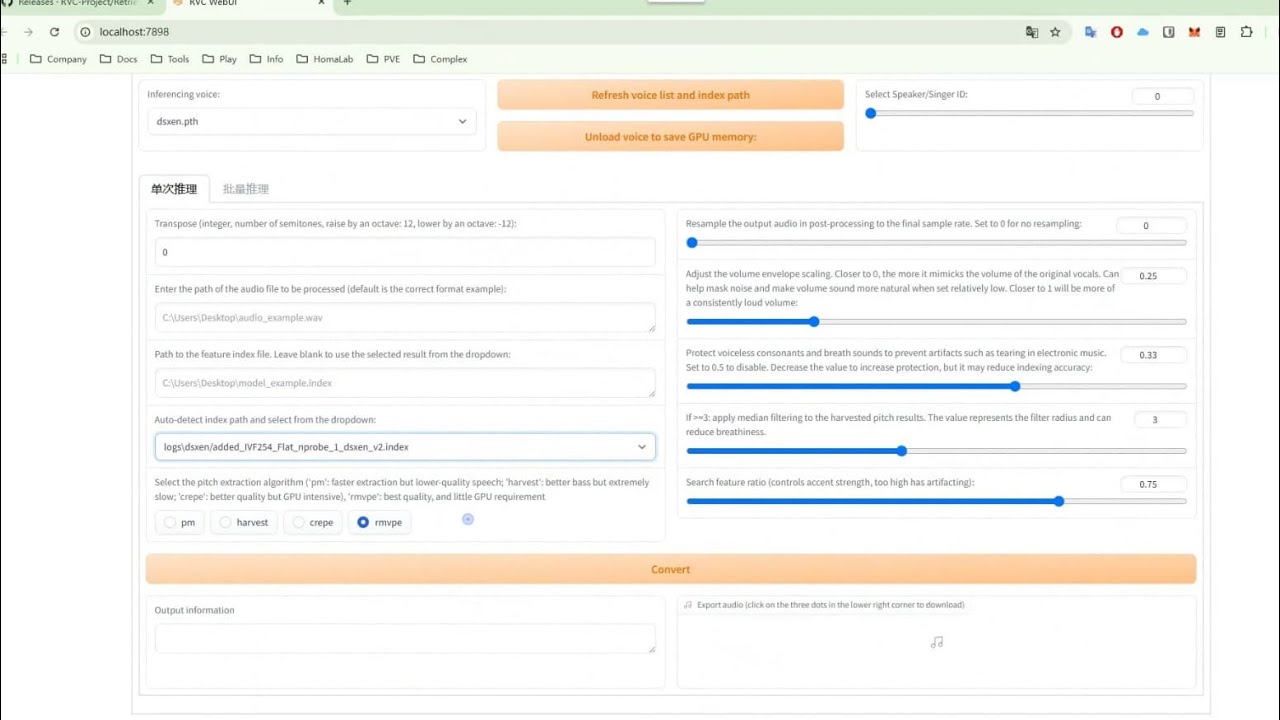Open the MetaMask fox extension icon
Screen dimensions: 1280x720
(x=1194, y=32)
